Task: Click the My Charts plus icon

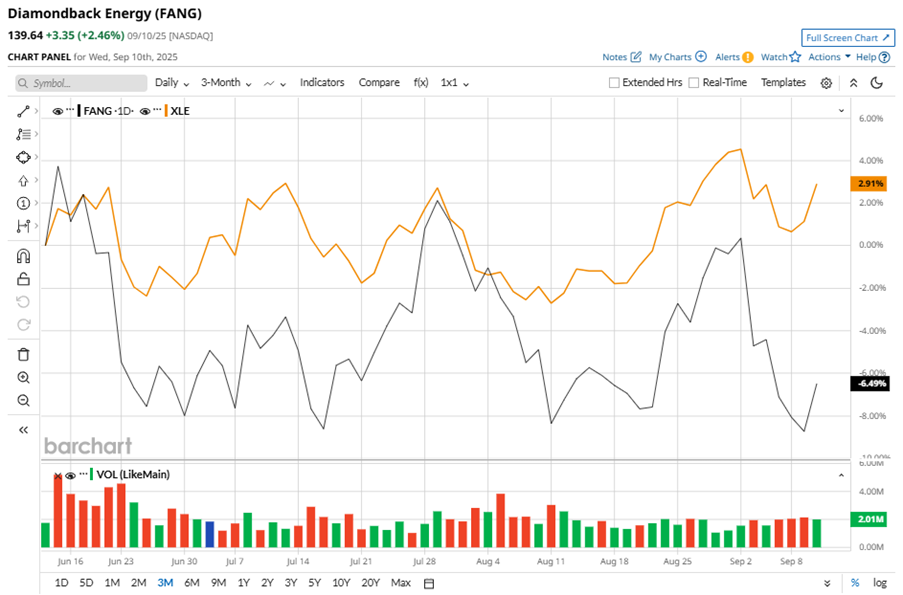Action: 701,56
